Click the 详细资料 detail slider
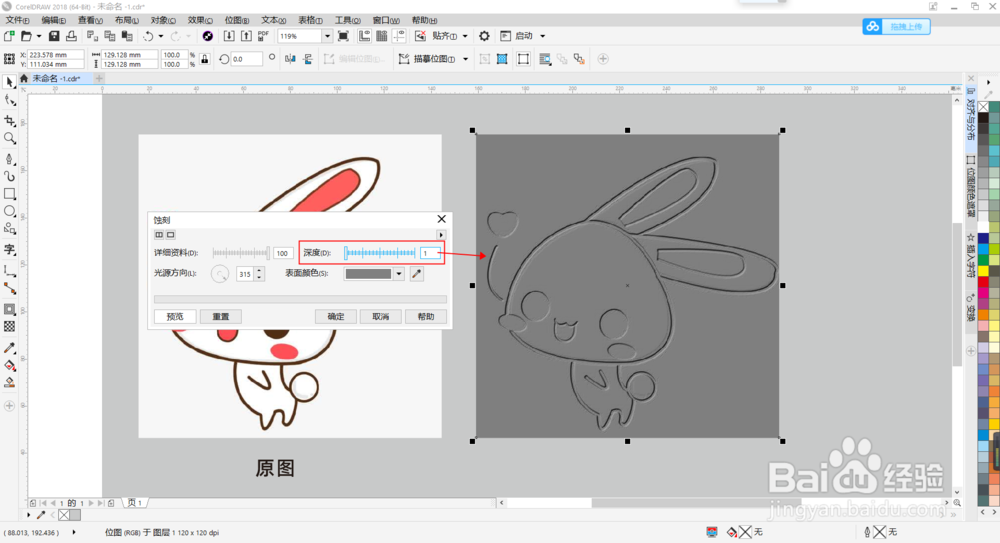 [x=241, y=253]
